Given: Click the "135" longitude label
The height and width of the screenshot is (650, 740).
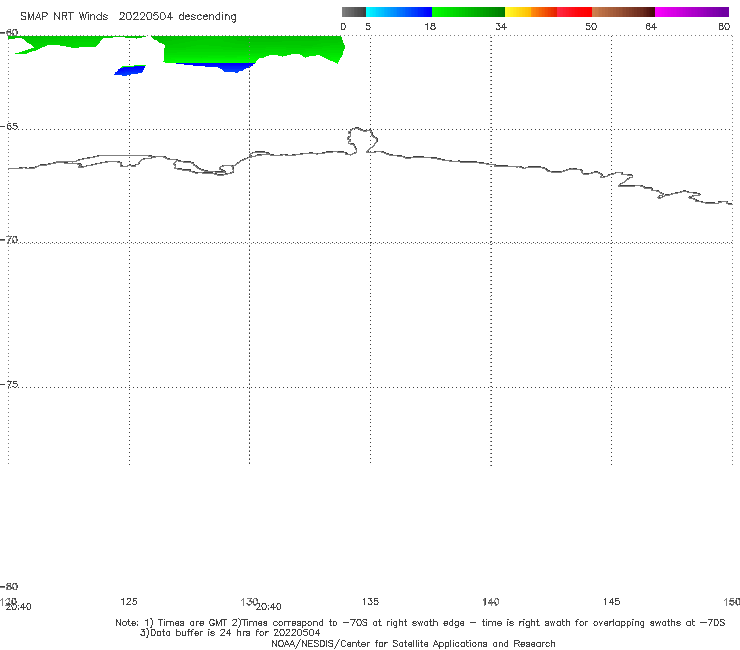Looking at the screenshot, I should (370, 601).
